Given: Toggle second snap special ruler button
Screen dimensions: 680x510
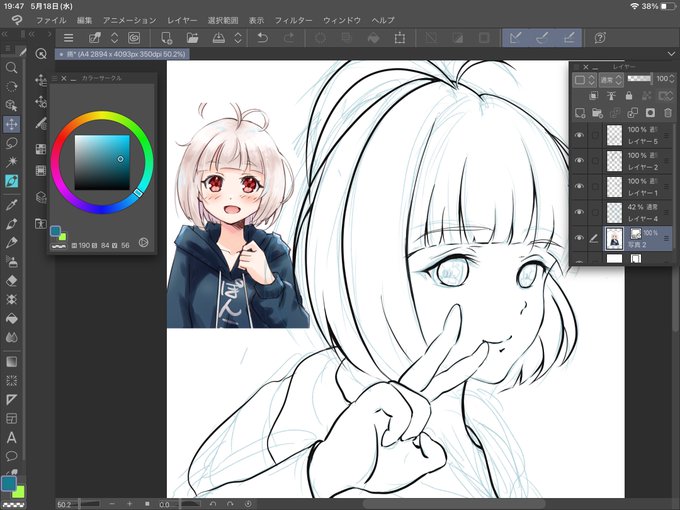Looking at the screenshot, I should [542, 38].
